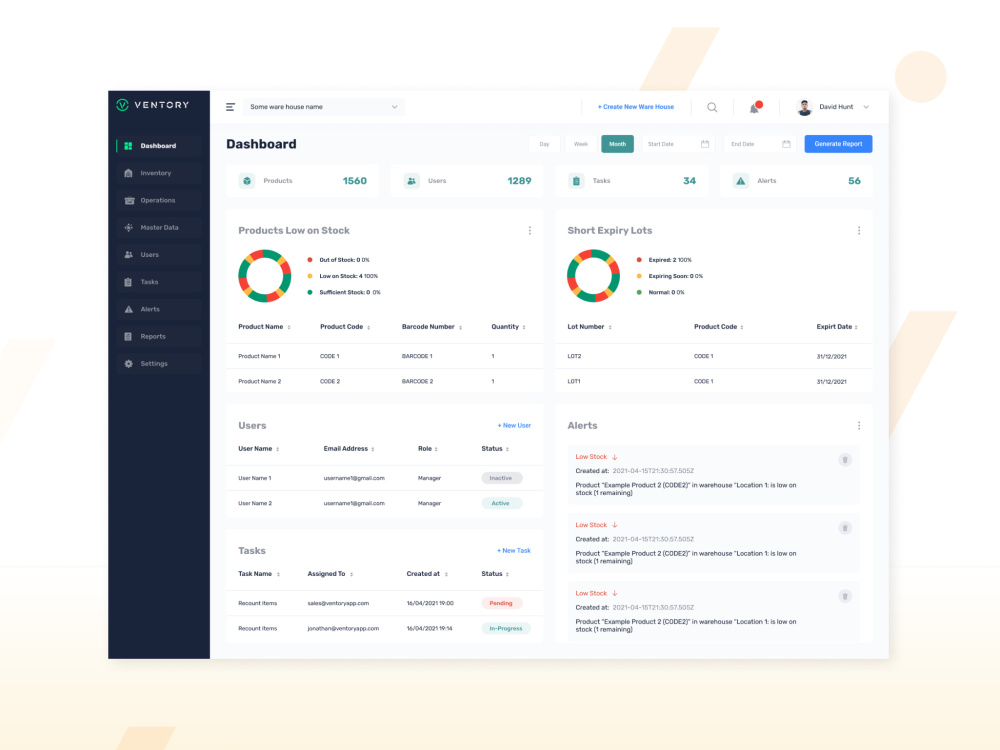1000x750 pixels.
Task: Open Tasks from the sidebar
Action: click(x=159, y=282)
